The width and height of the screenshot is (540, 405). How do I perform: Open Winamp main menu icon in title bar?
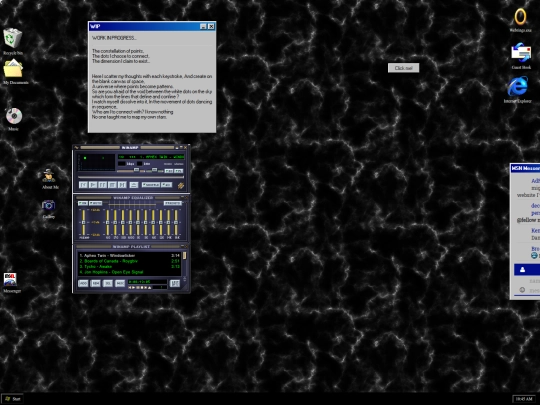pos(76,147)
